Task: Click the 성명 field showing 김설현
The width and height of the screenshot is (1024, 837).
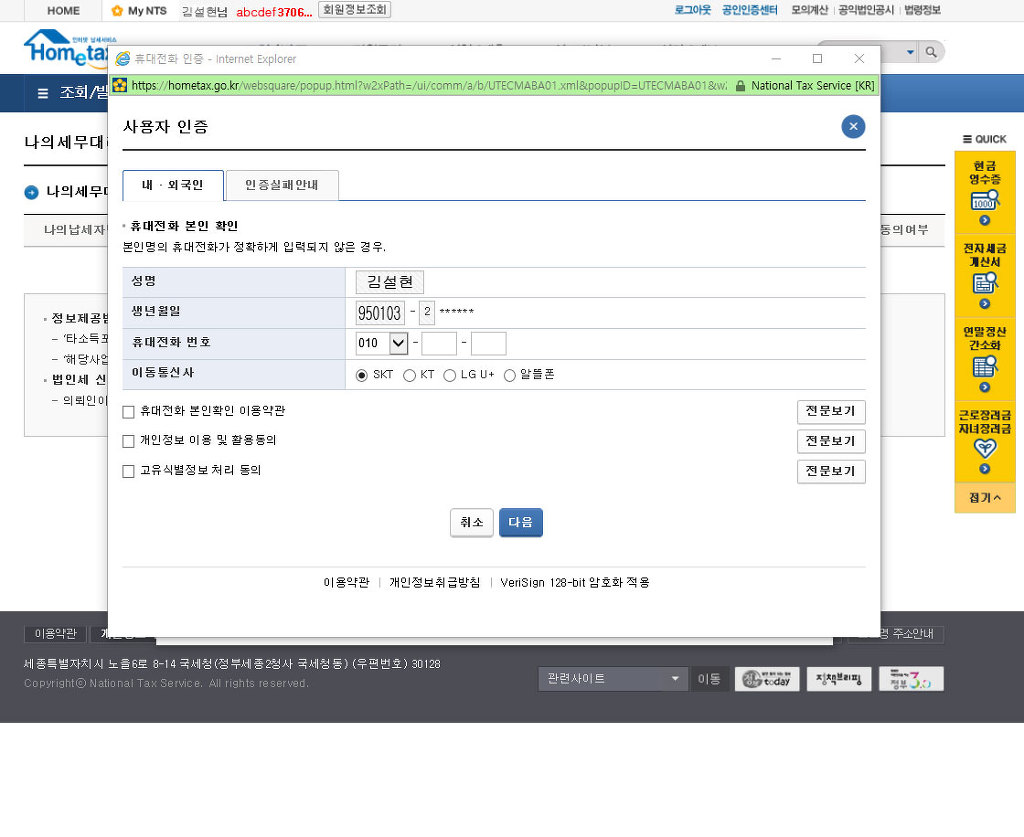Action: coord(390,282)
